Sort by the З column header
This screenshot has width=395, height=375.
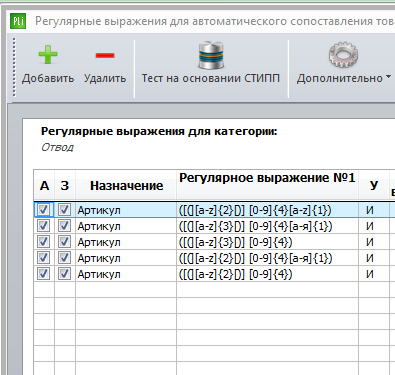click(65, 185)
